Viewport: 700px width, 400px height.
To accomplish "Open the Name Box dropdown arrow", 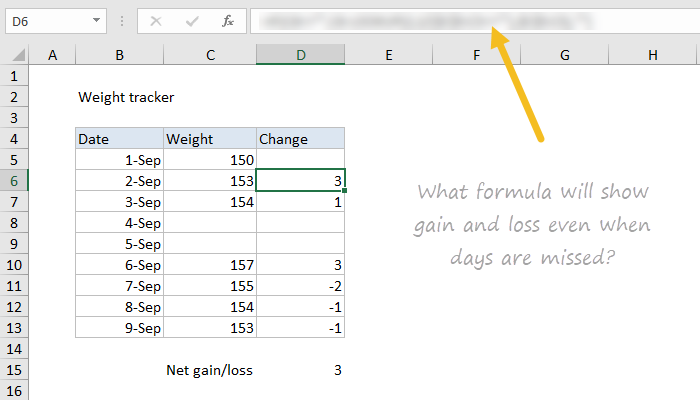I will (96, 20).
